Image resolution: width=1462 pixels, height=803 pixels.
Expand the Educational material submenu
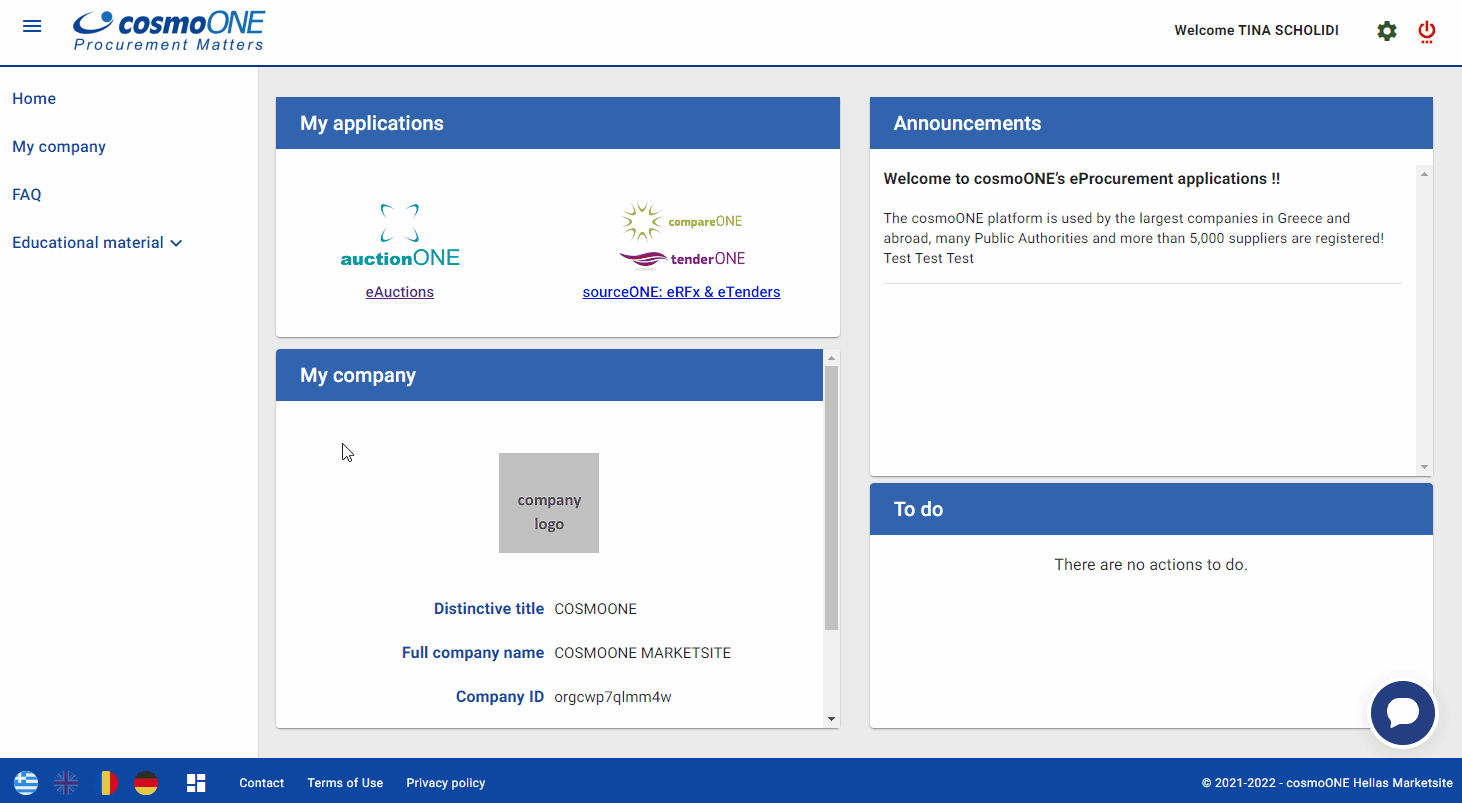[x=97, y=243]
